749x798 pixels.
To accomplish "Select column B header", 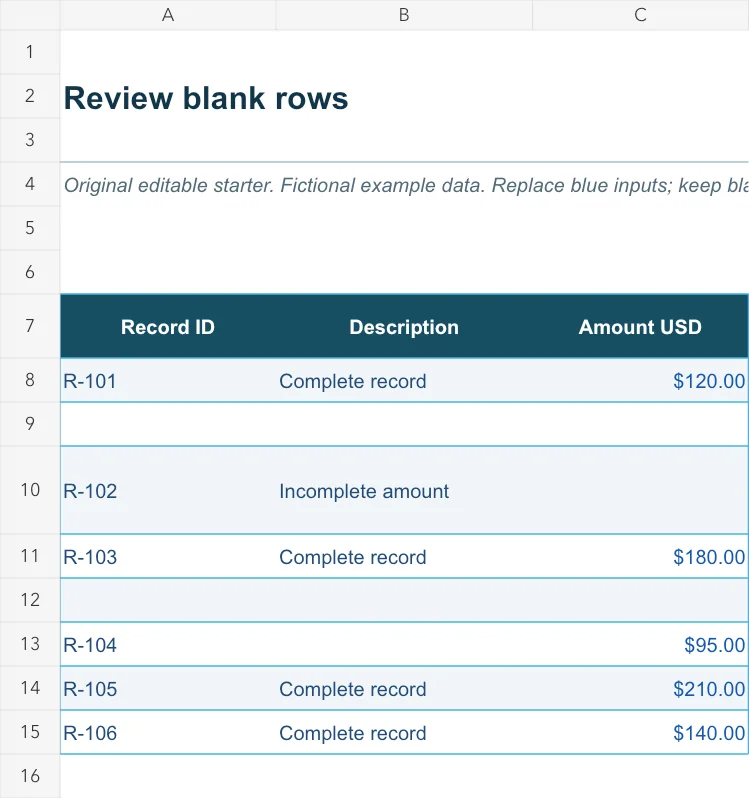I will click(x=404, y=15).
